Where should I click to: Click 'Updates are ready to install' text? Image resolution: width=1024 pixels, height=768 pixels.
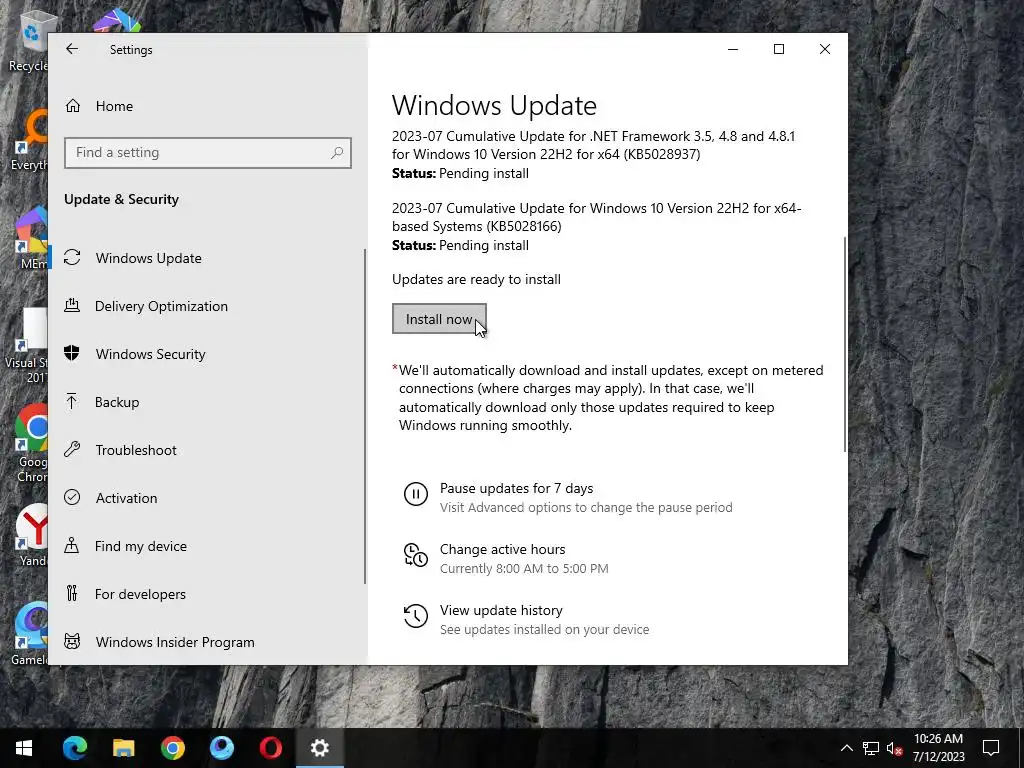pos(476,280)
